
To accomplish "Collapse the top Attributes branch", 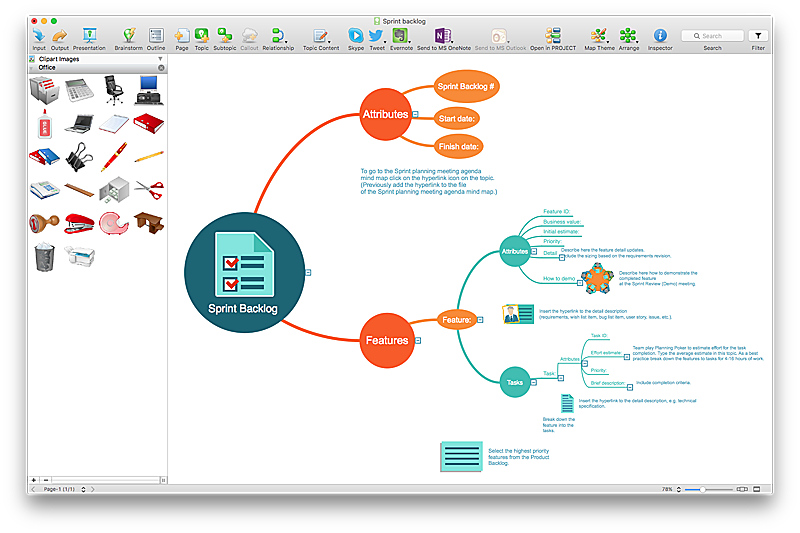I will coord(415,115).
